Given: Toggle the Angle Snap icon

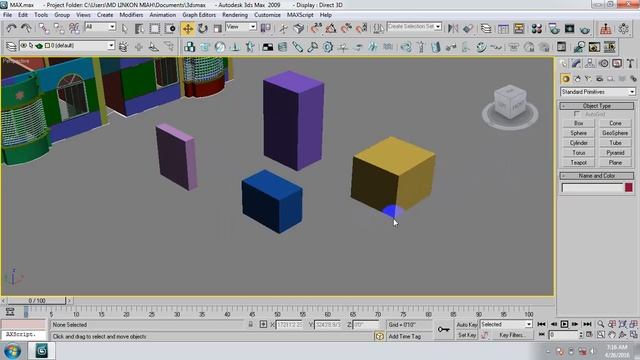Looking at the screenshot, I should (331, 28).
